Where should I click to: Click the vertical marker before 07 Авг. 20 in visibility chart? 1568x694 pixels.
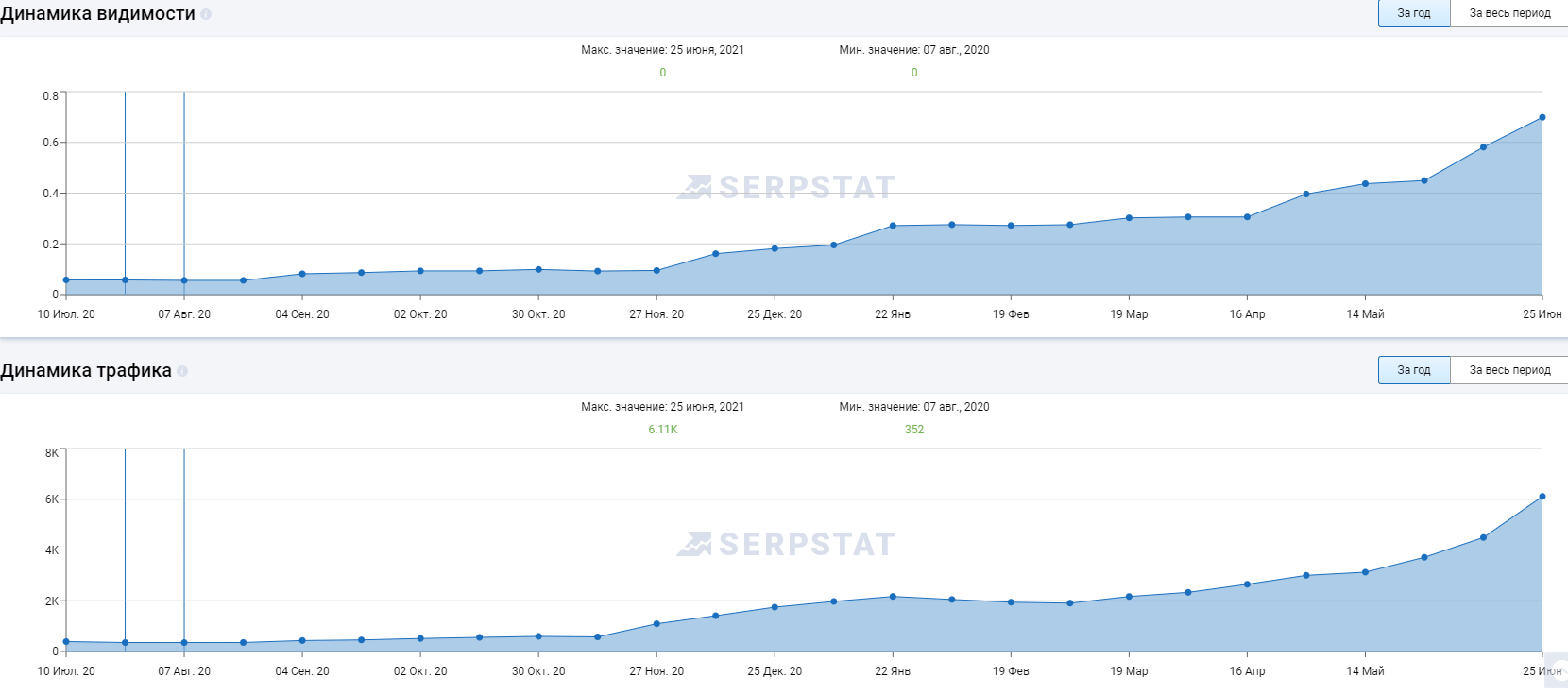point(125,189)
